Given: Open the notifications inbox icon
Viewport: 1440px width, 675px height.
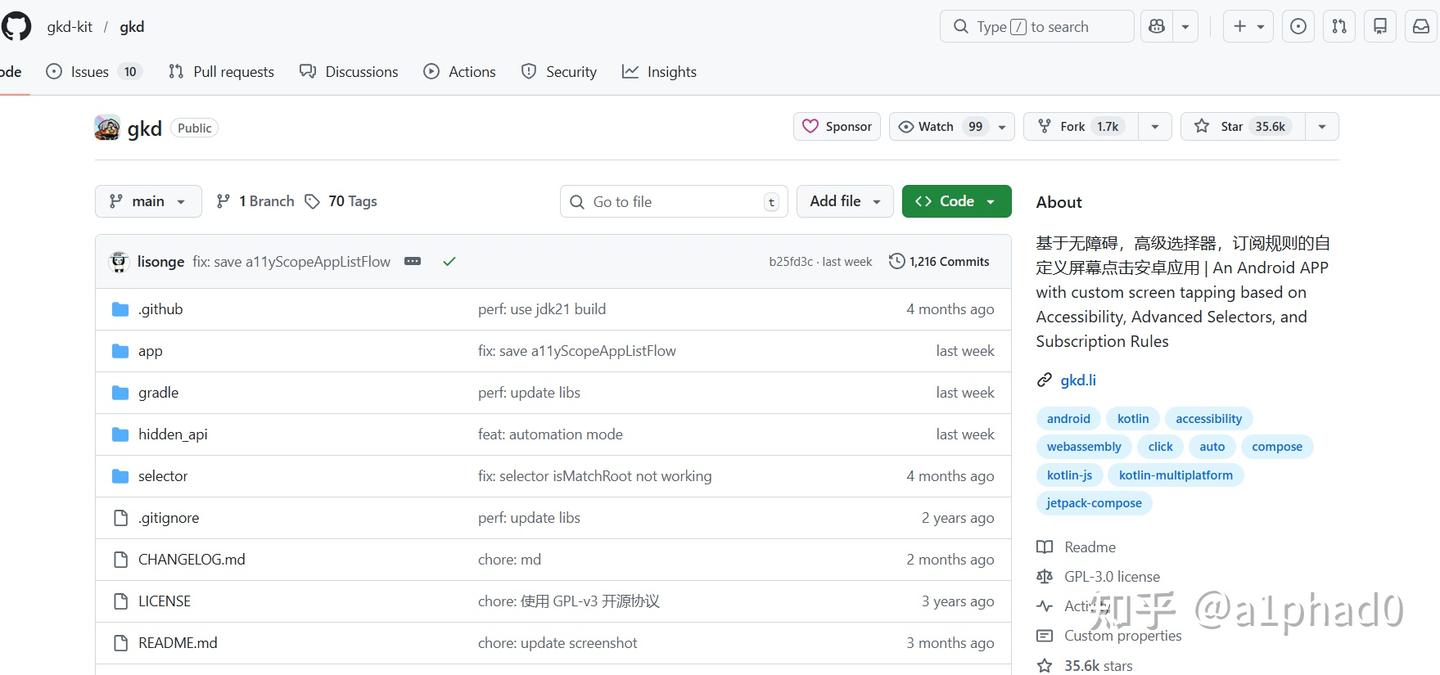Looking at the screenshot, I should pyautogui.click(x=1421, y=27).
